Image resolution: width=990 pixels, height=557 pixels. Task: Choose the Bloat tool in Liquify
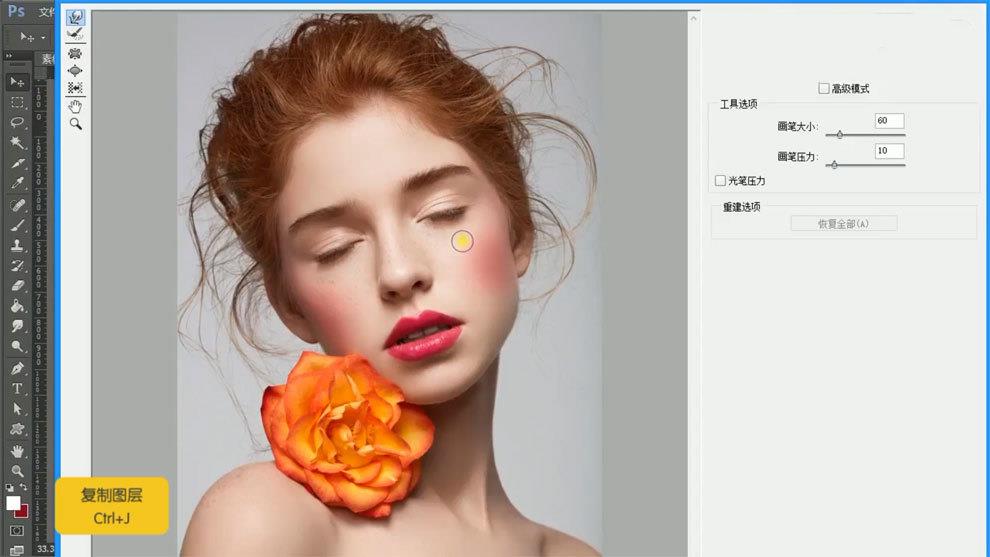[75, 70]
